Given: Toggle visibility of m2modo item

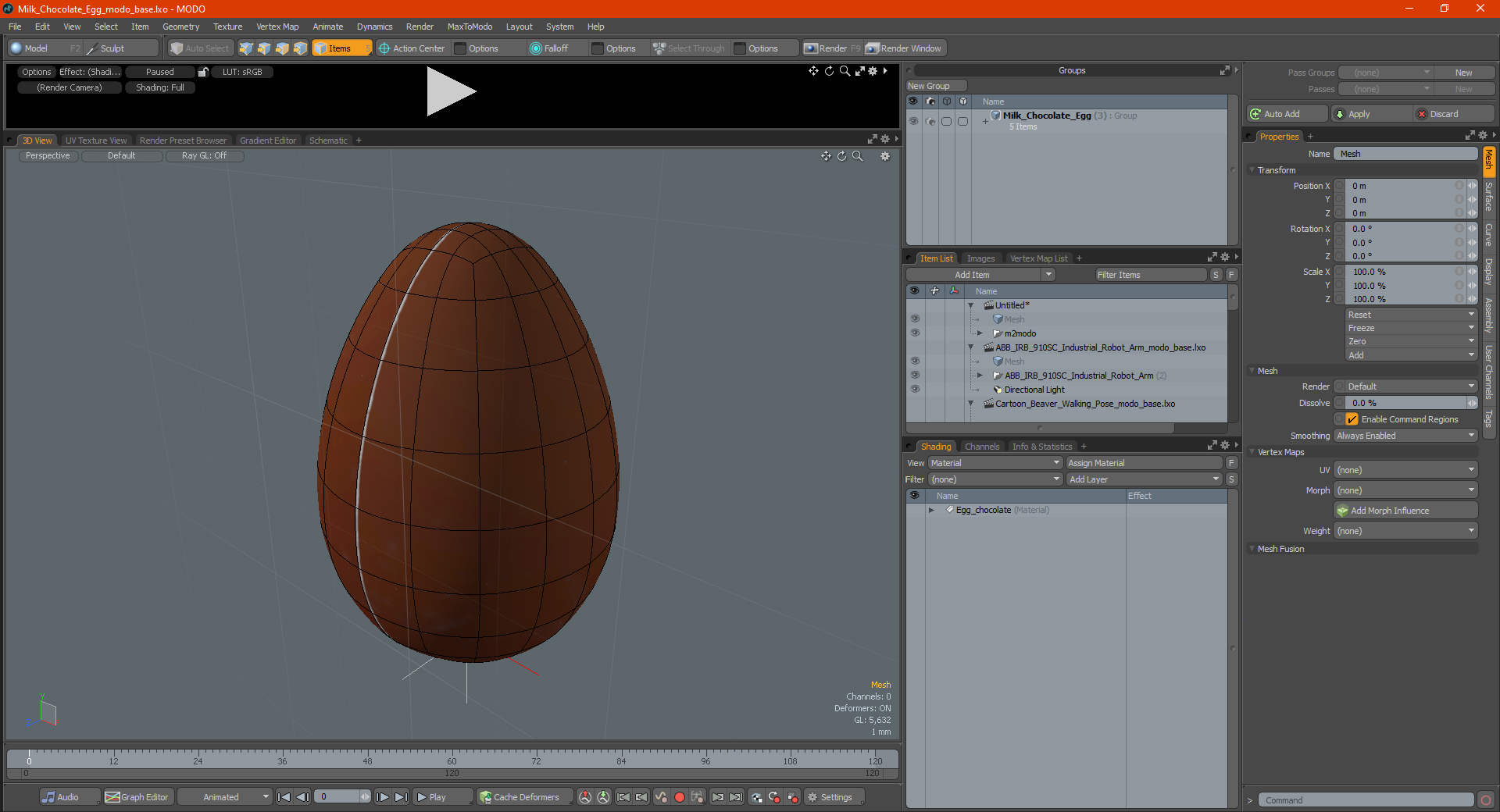Looking at the screenshot, I should coord(915,333).
